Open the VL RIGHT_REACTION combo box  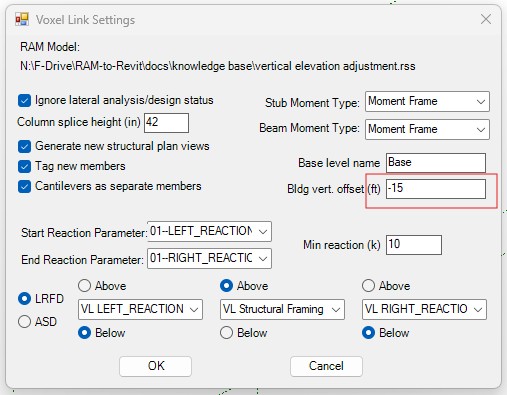(x=424, y=309)
